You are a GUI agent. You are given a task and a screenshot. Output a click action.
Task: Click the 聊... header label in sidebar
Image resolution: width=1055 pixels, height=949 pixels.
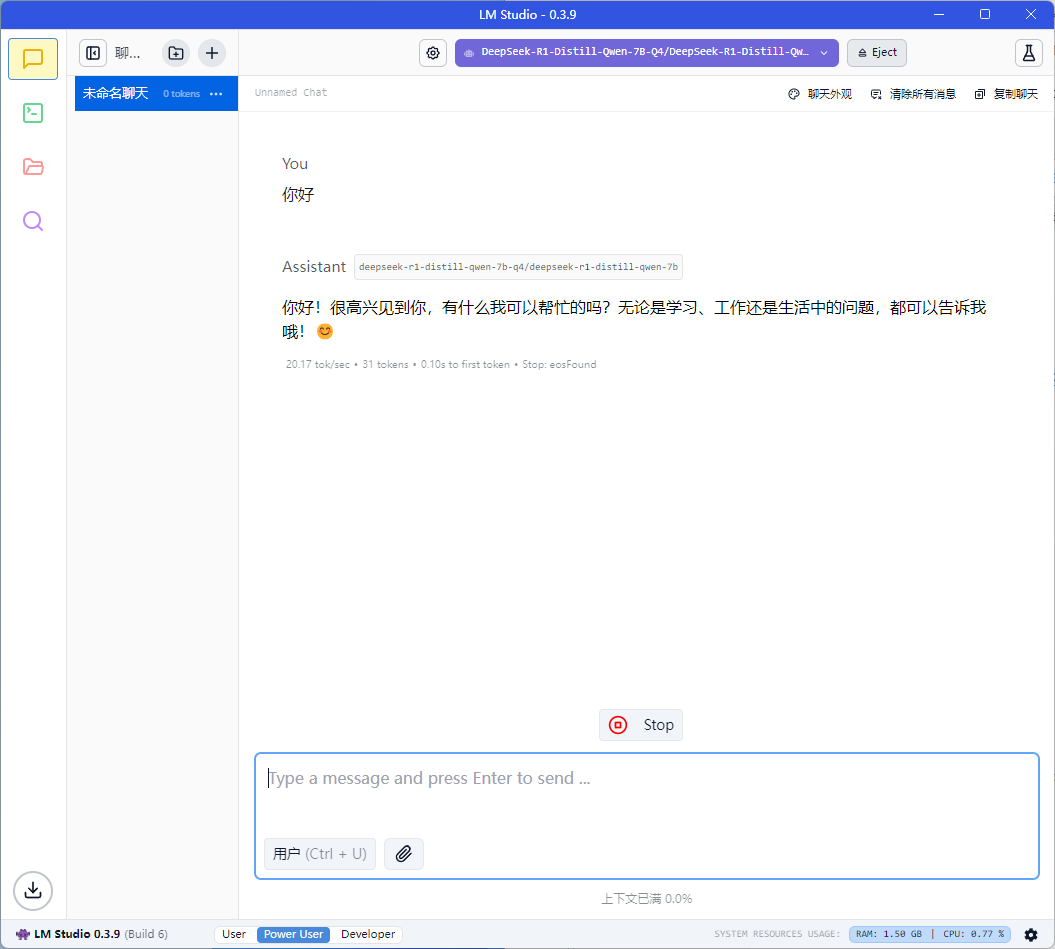pos(128,53)
